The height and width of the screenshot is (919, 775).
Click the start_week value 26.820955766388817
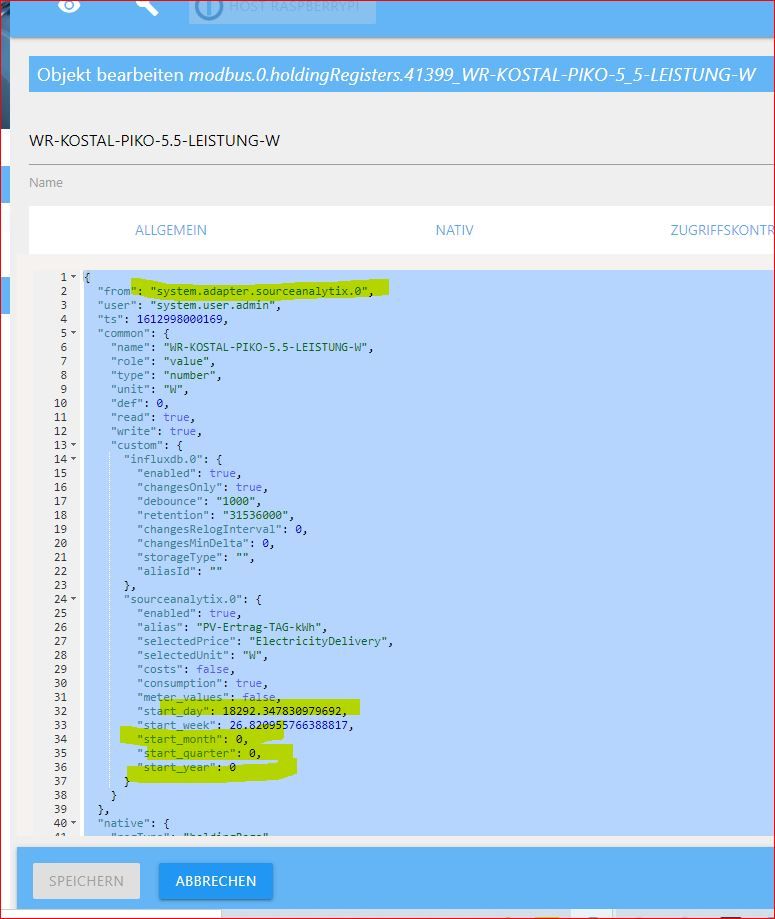(288, 725)
